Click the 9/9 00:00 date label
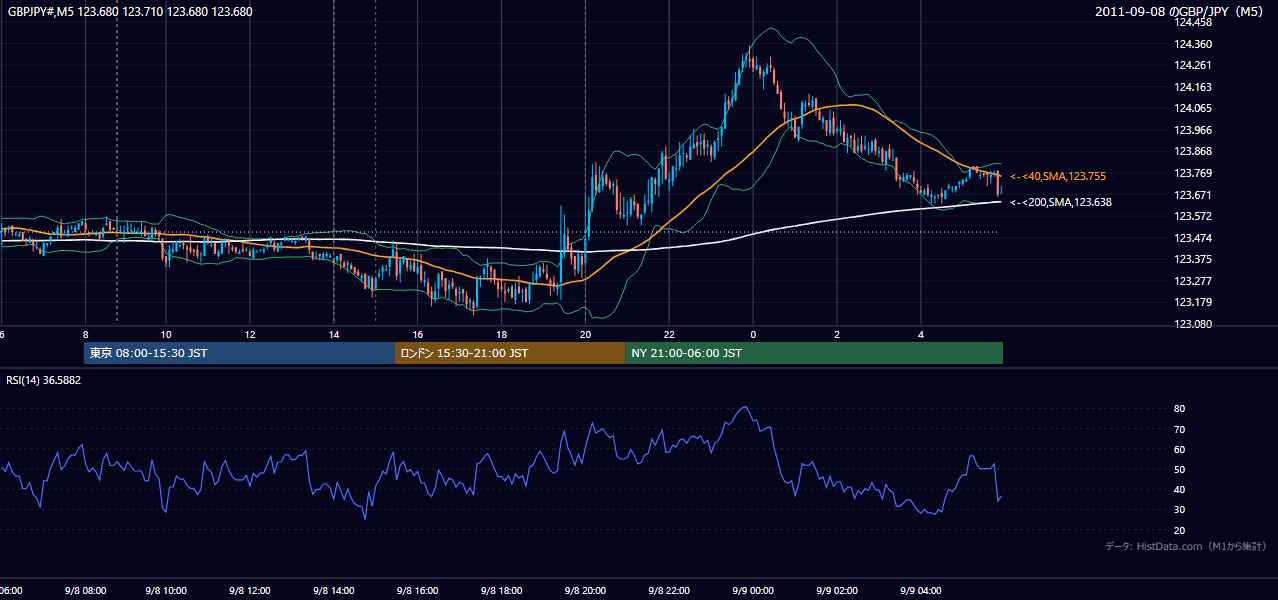Viewport: 1278px width, 600px height. 754,591
